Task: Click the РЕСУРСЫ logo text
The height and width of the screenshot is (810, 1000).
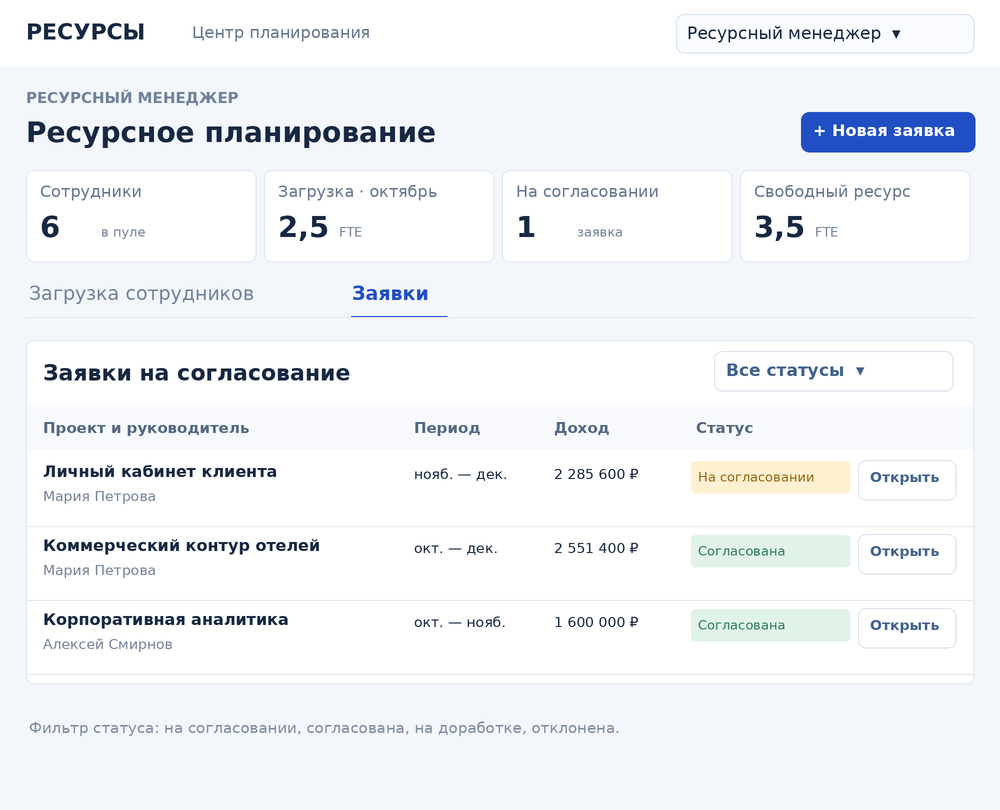Action: point(85,33)
